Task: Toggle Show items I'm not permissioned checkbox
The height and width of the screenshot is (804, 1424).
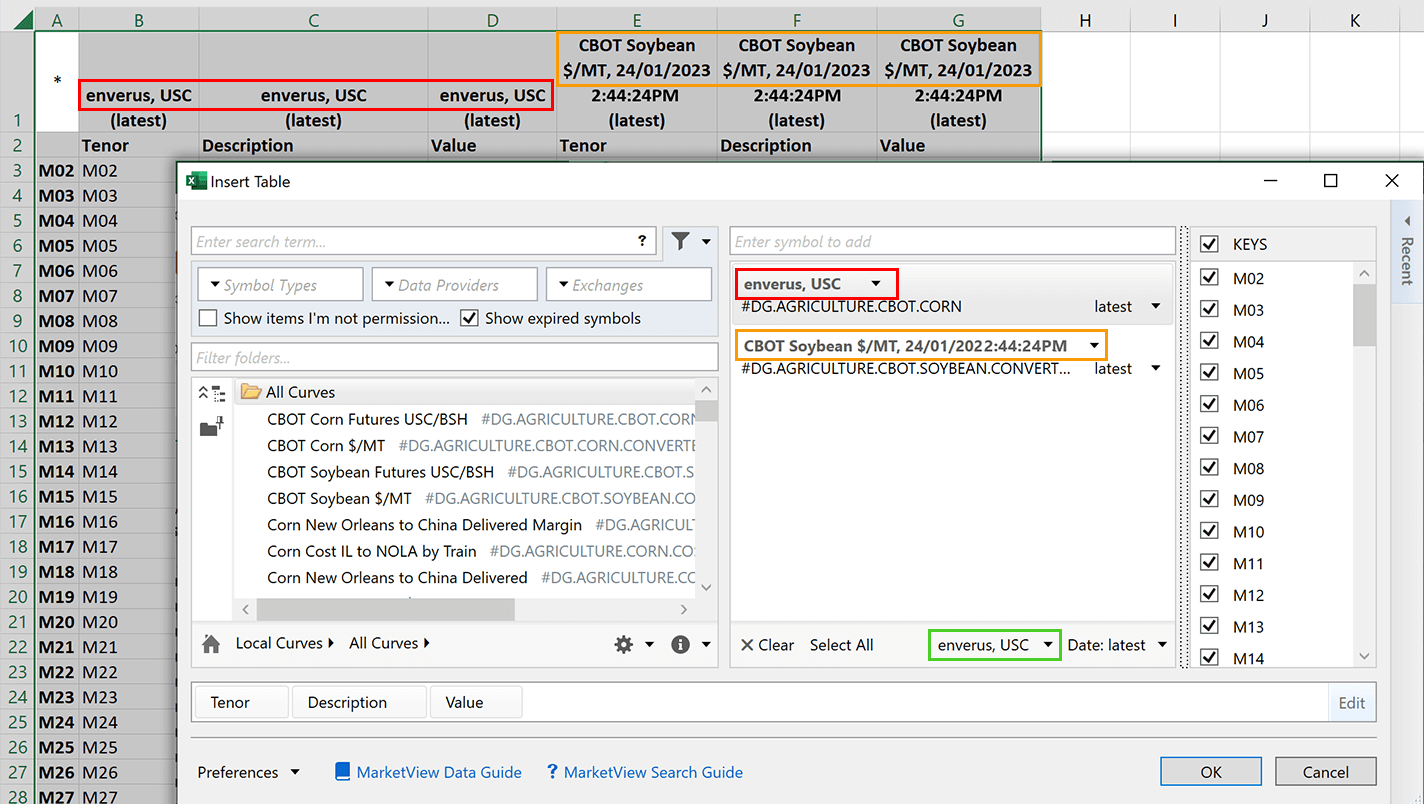Action: [x=208, y=318]
